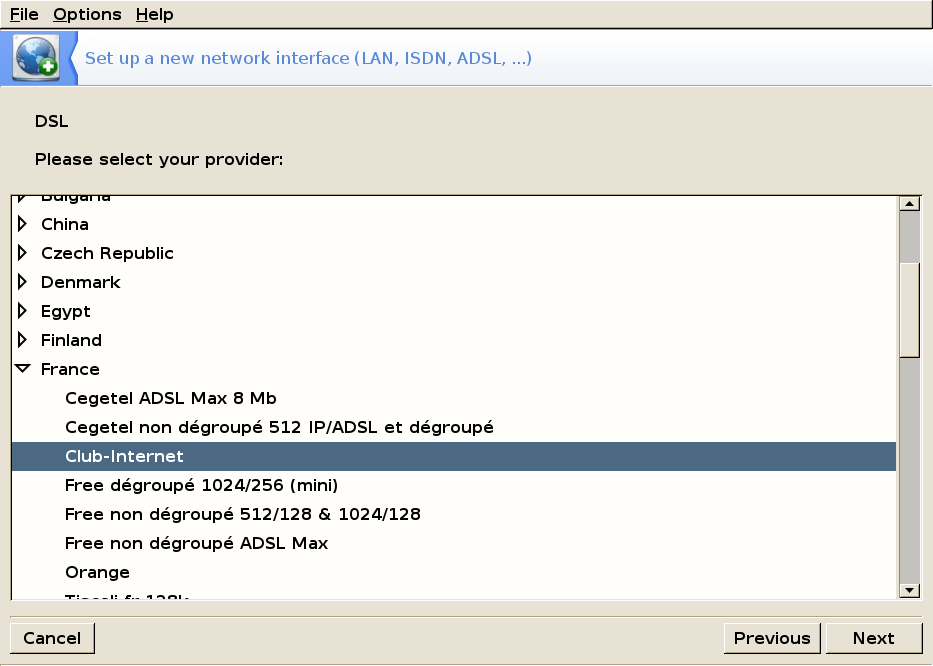Open the Help menu

[155, 14]
